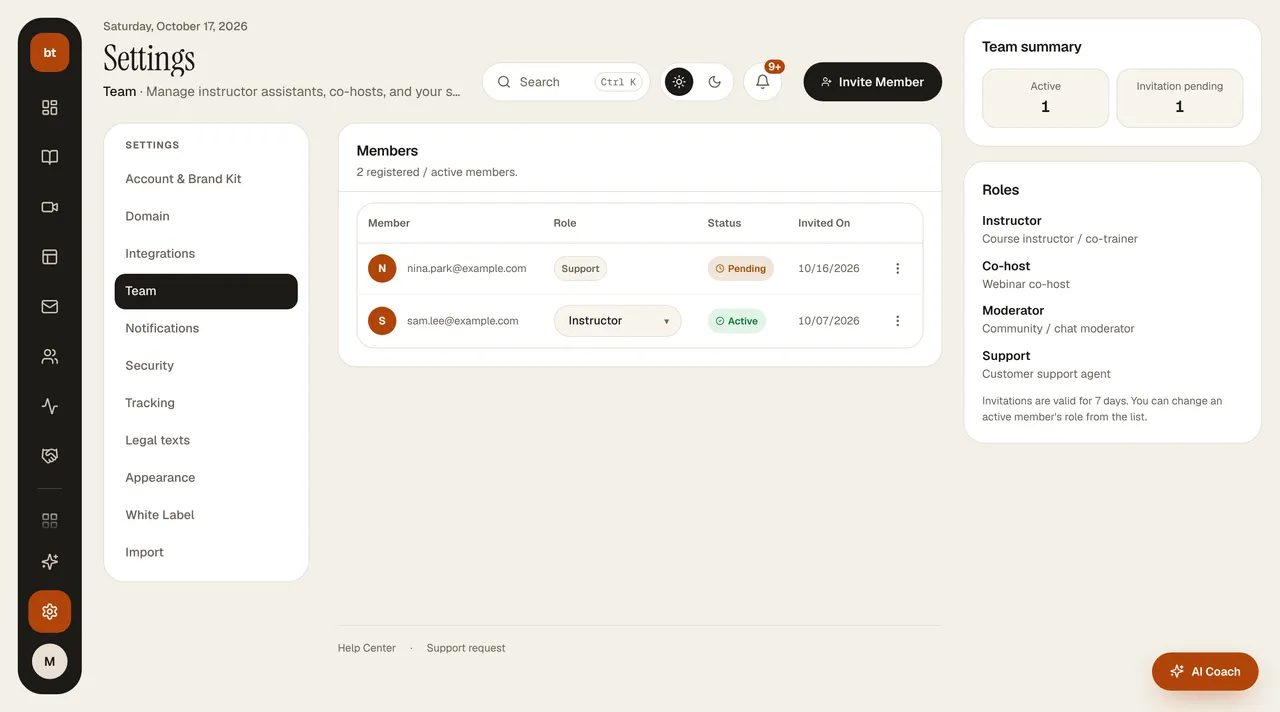Screen dimensions: 1280x712
Task: Switch to dark mode moon toggle
Action: tap(715, 82)
